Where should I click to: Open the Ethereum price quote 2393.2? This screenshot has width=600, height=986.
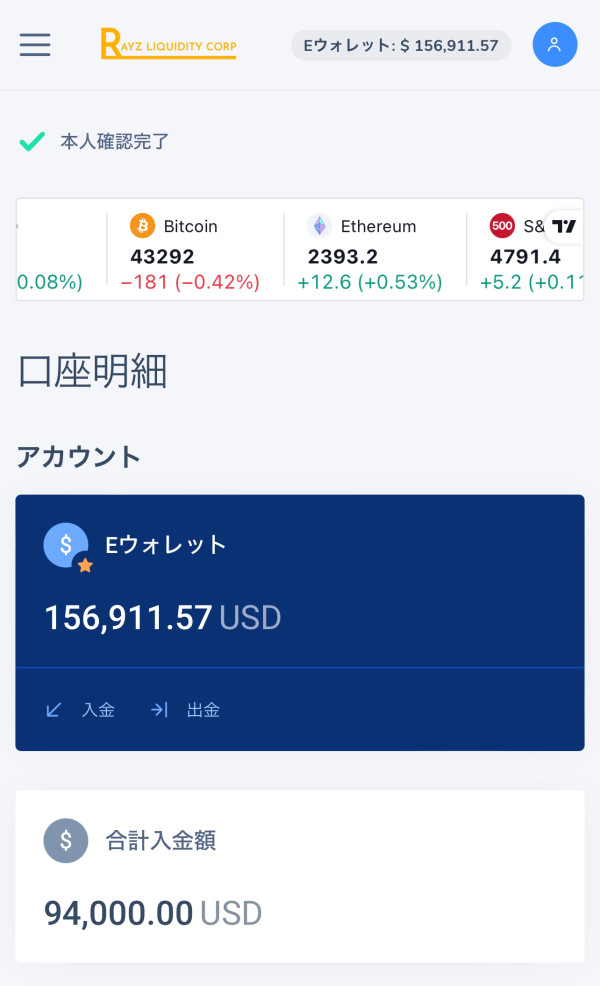342,257
